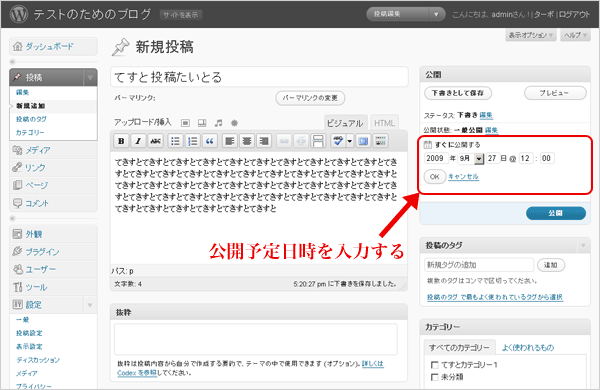600x390 pixels.
Task: Click the post title input field
Action: pos(259,77)
